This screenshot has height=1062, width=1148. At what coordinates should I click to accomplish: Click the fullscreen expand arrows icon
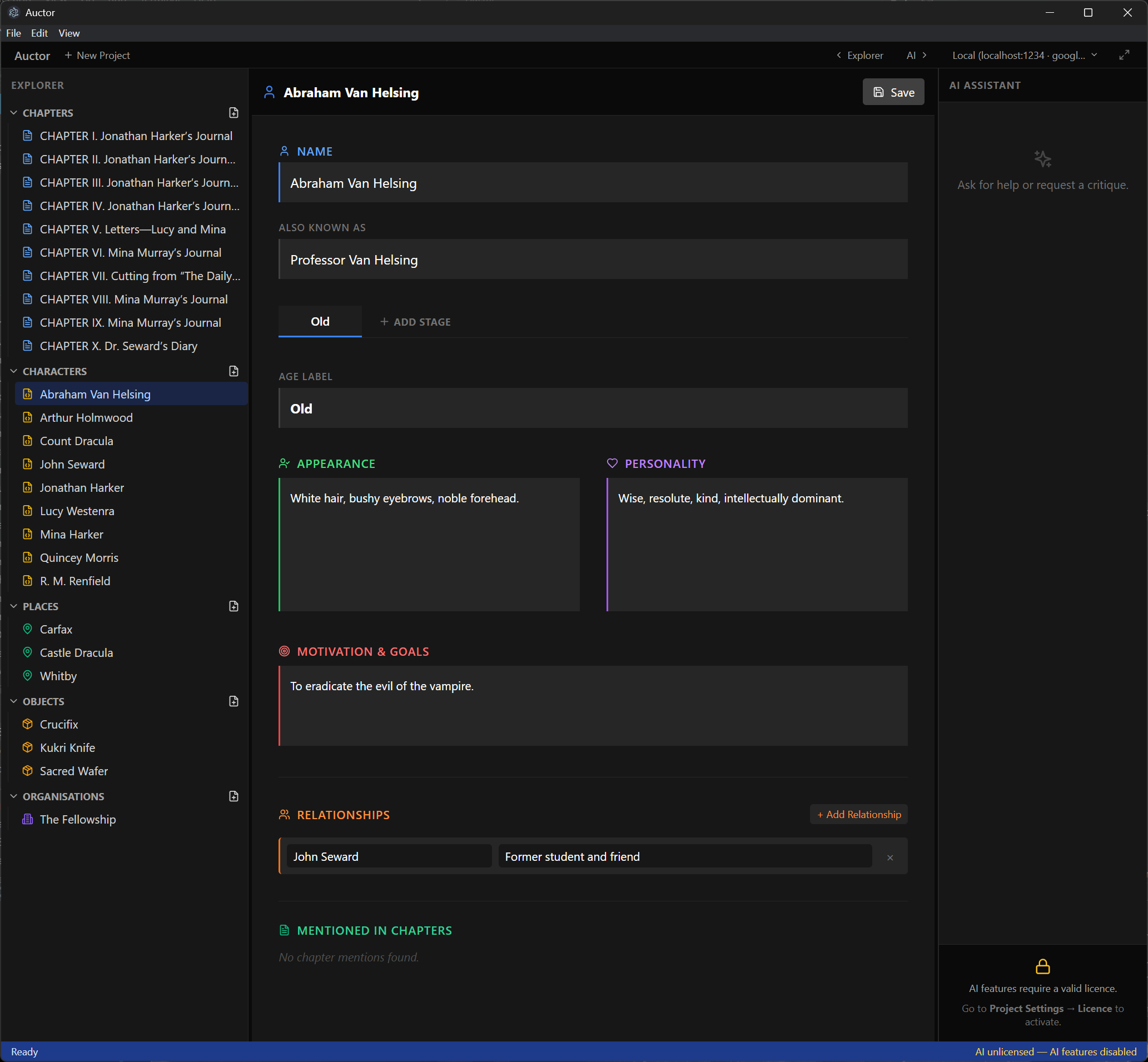click(1124, 55)
